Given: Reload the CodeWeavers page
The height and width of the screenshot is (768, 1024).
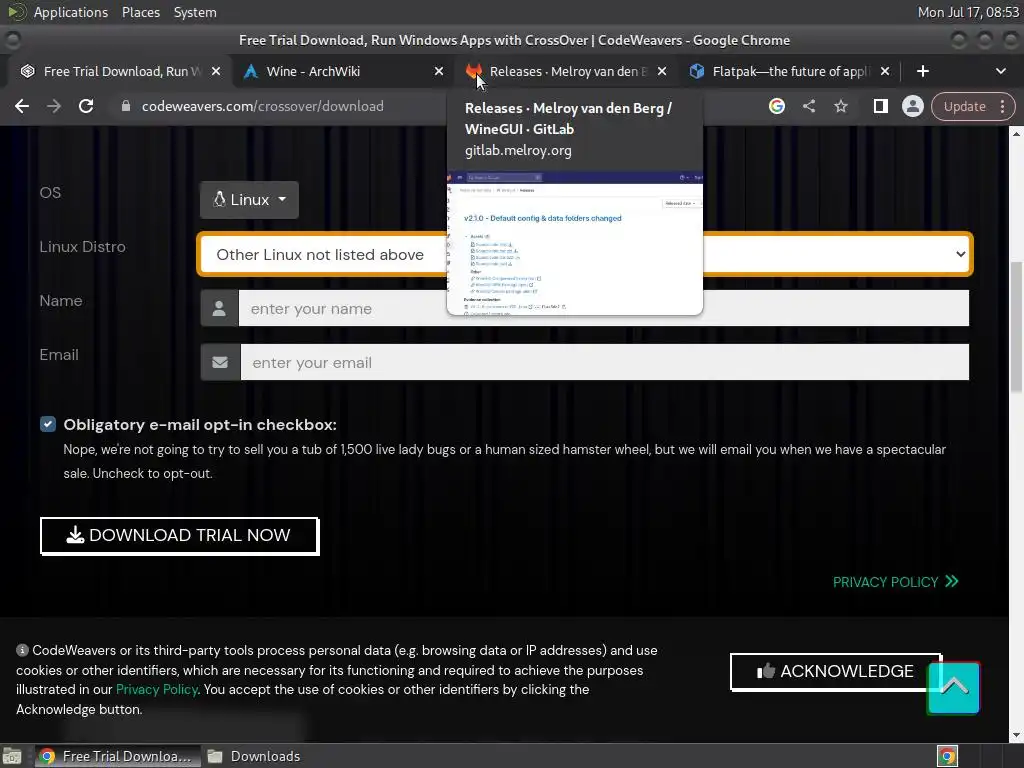Looking at the screenshot, I should [86, 106].
